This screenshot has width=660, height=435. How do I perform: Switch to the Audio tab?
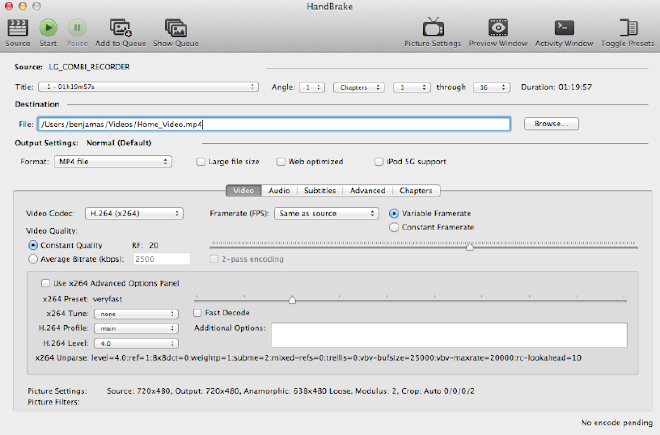coord(279,190)
